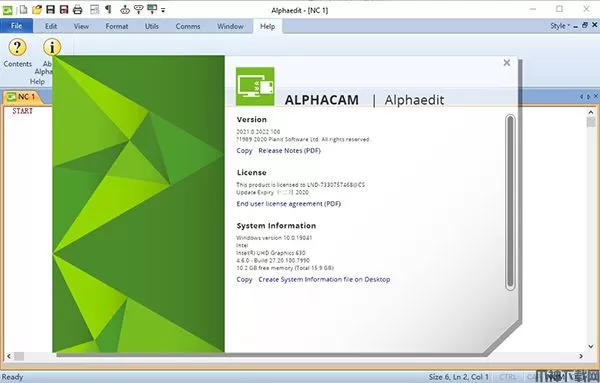
Task: Click the green screen comms icon with red arrow
Action: [x=152, y=10]
